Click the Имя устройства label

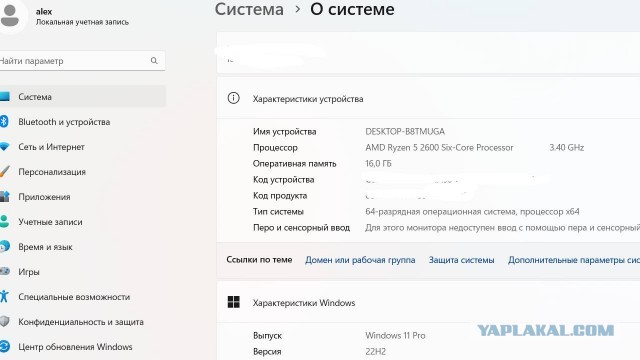pyautogui.click(x=284, y=131)
